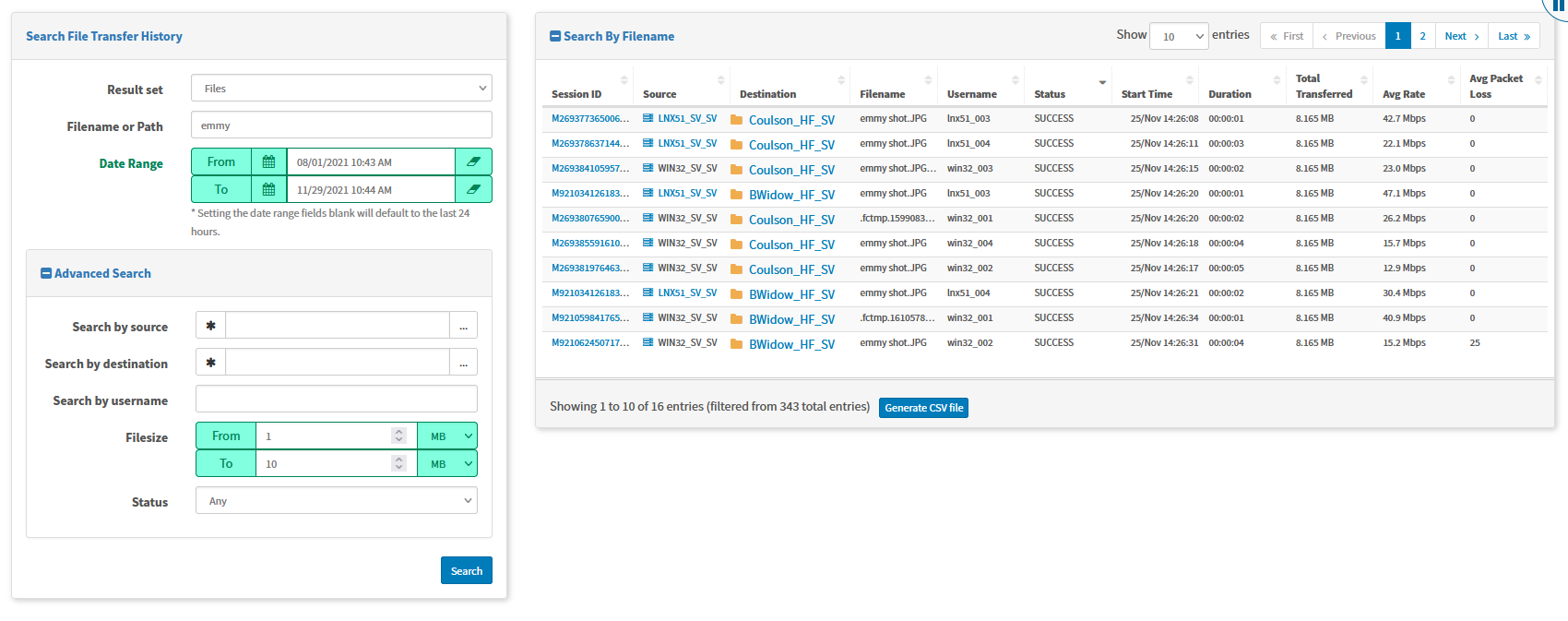Viewport: 1568px width, 621px height.
Task: Select results page 2
Action: click(1423, 36)
